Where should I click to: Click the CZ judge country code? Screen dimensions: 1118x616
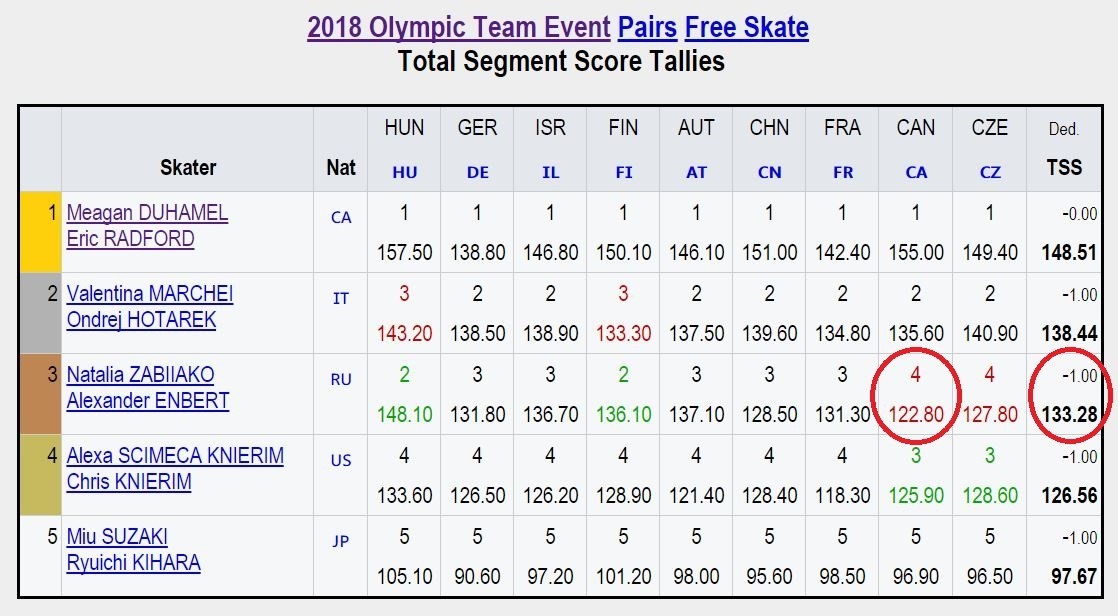click(990, 173)
